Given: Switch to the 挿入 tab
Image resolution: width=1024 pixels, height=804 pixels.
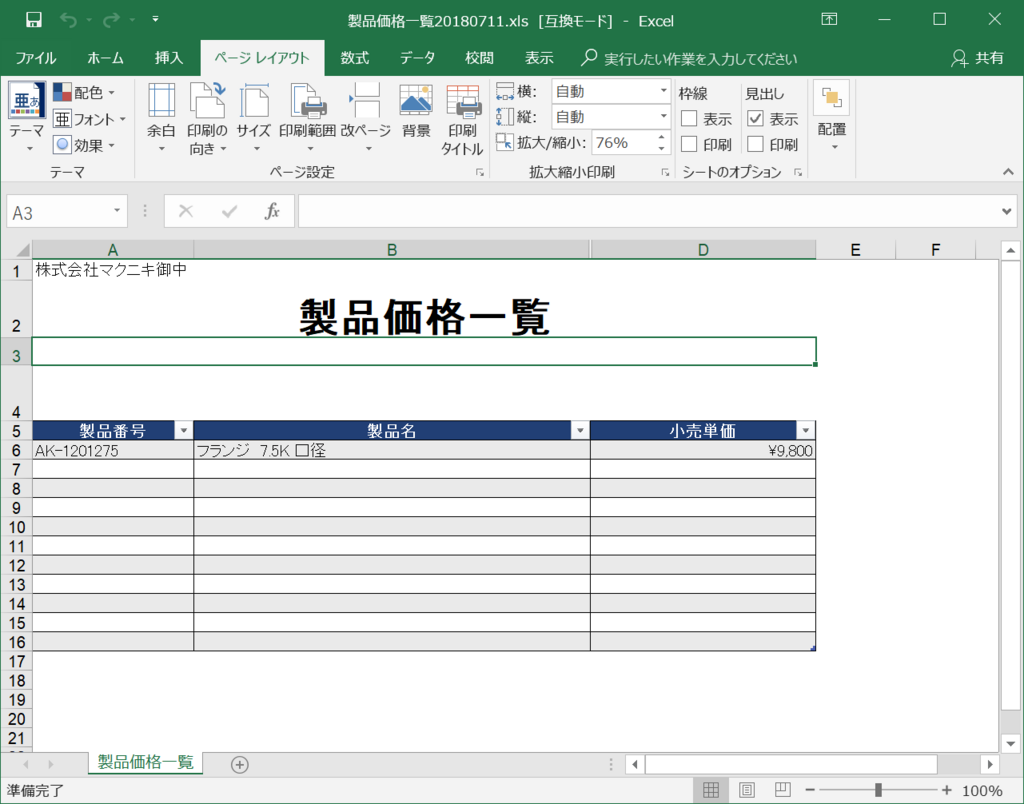Looking at the screenshot, I should click(168, 58).
